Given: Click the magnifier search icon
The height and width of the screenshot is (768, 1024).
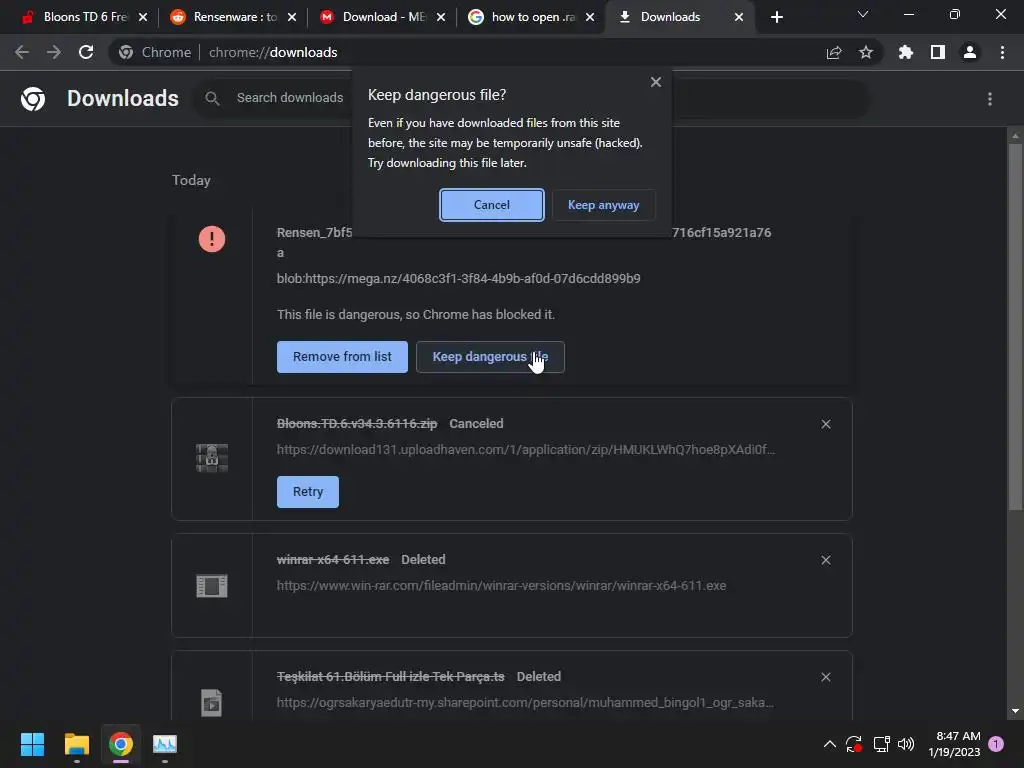Looking at the screenshot, I should pyautogui.click(x=212, y=99).
